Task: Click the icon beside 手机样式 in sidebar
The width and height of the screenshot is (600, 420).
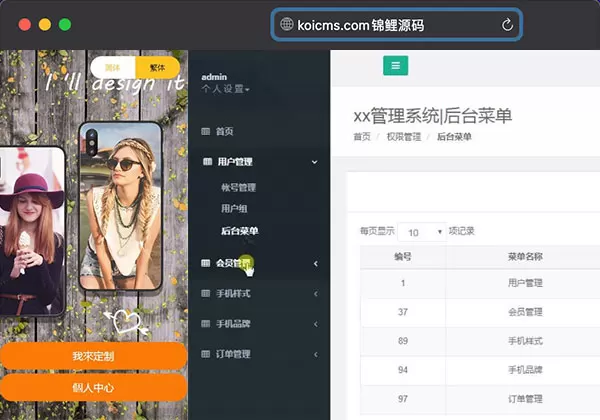Action: click(205, 293)
